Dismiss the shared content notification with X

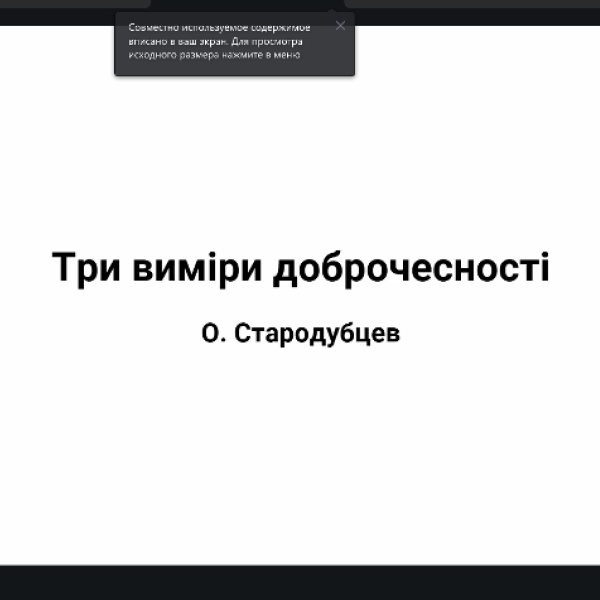coord(340,26)
